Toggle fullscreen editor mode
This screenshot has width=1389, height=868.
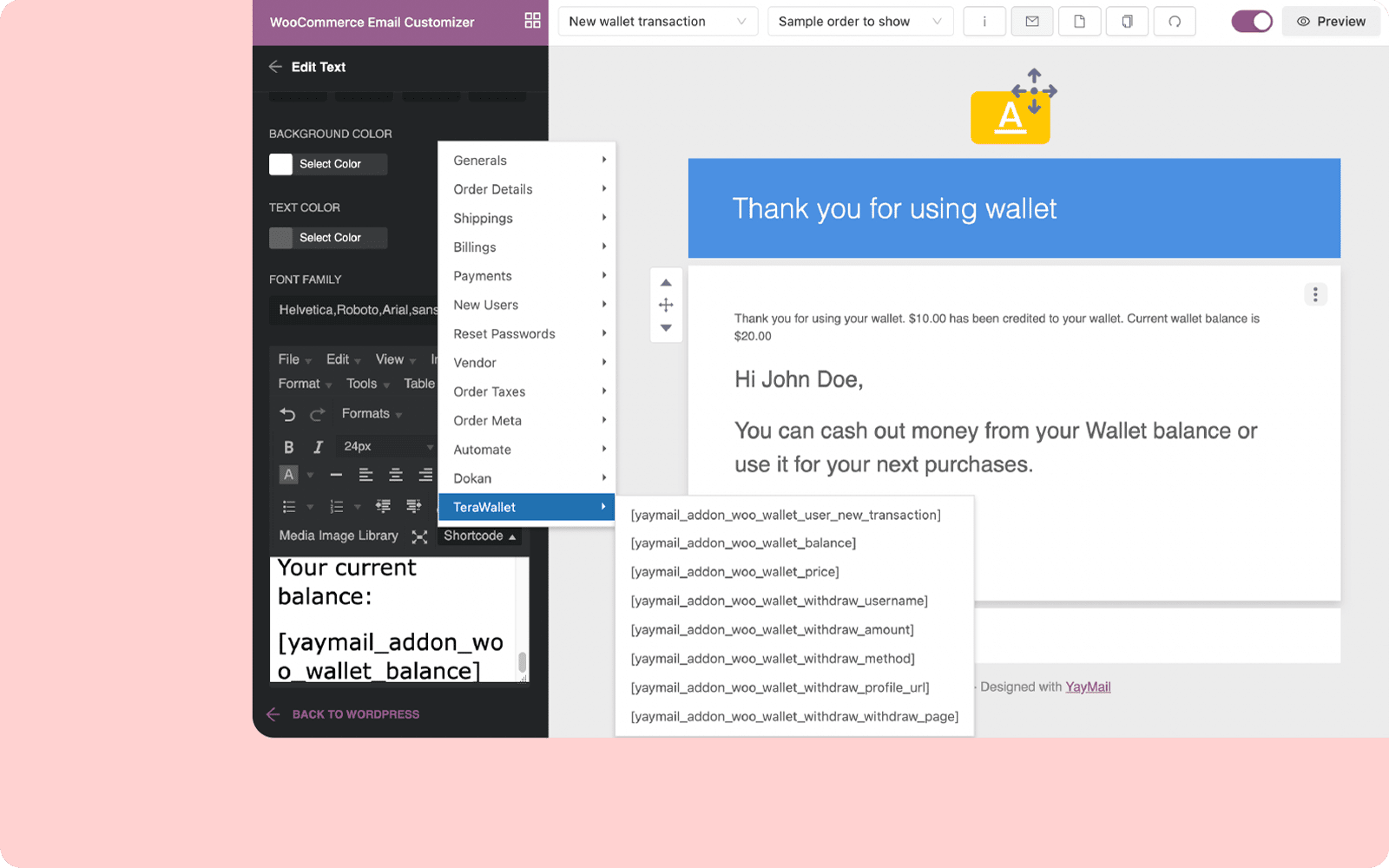[419, 536]
